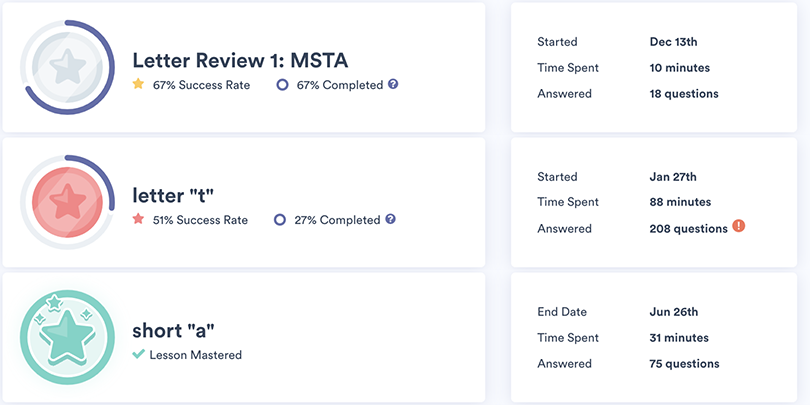Click the Dec 13th started date

(x=673, y=42)
